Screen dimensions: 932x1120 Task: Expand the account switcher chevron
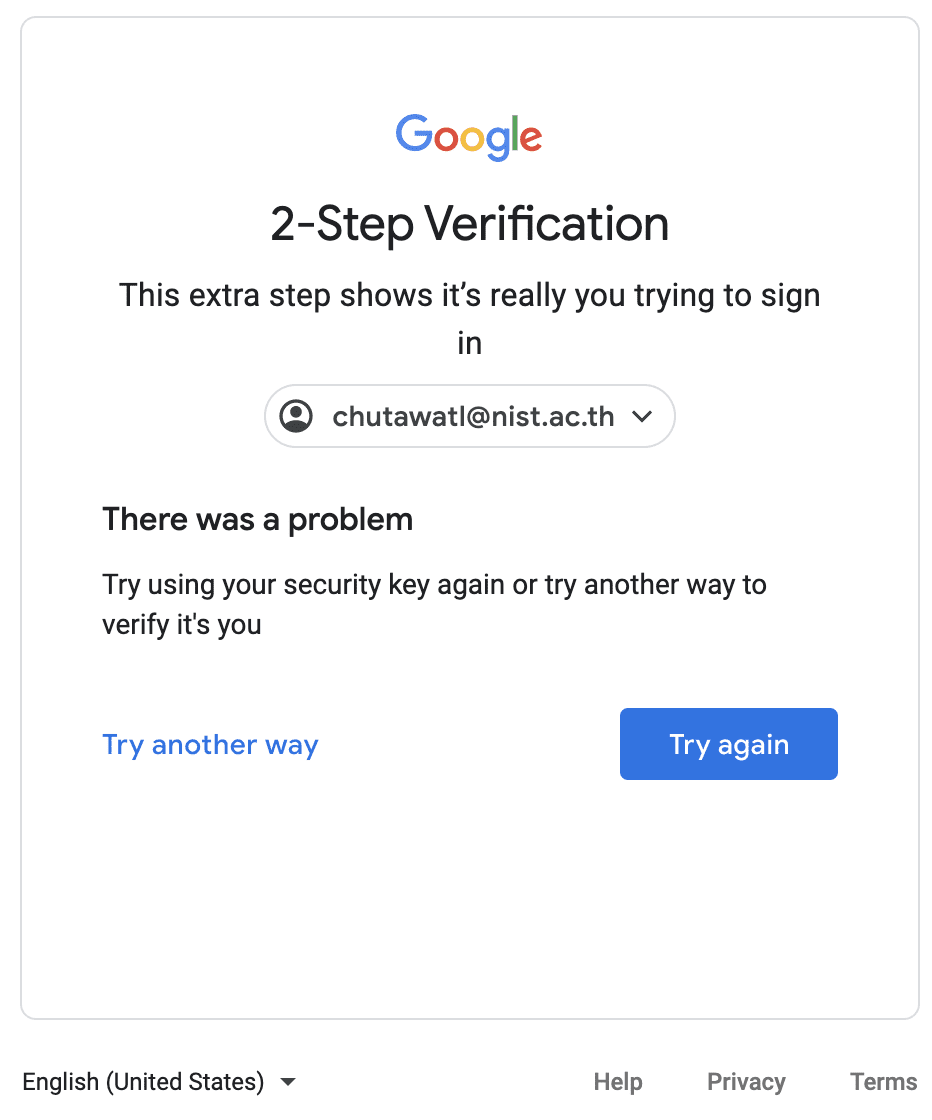pyautogui.click(x=643, y=416)
